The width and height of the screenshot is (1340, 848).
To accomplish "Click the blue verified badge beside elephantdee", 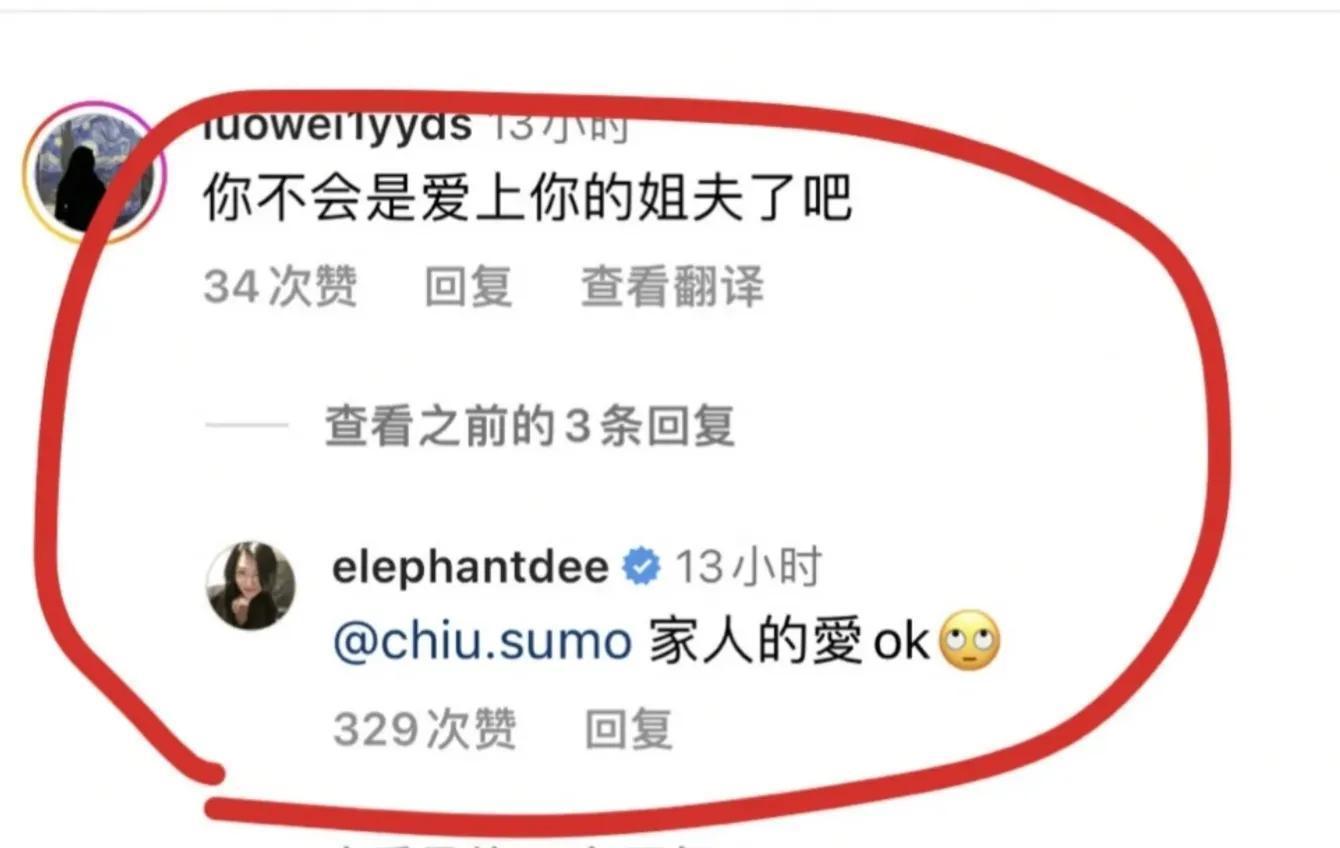I will (641, 568).
